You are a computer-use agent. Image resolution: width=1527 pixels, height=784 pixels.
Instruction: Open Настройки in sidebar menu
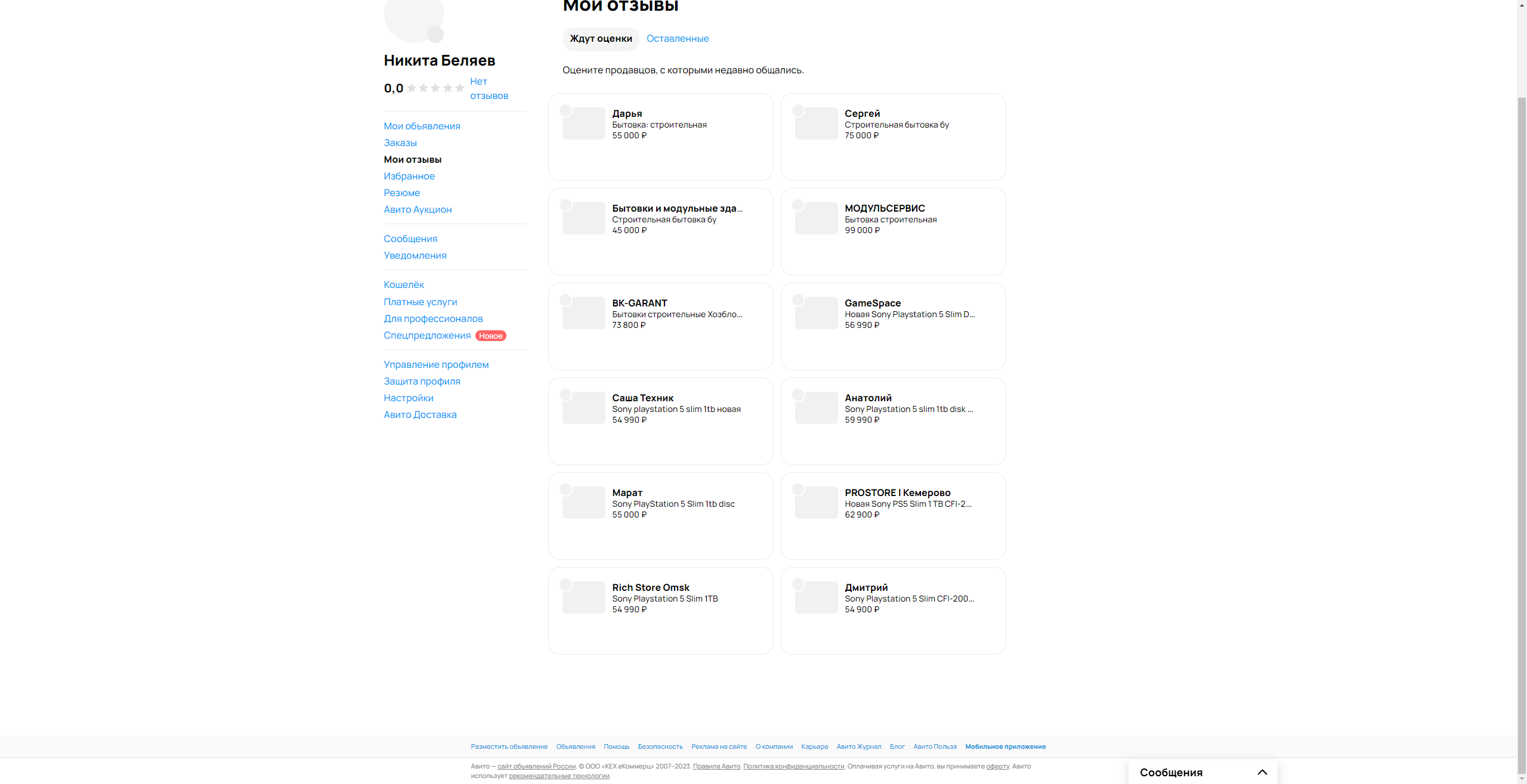tap(409, 398)
